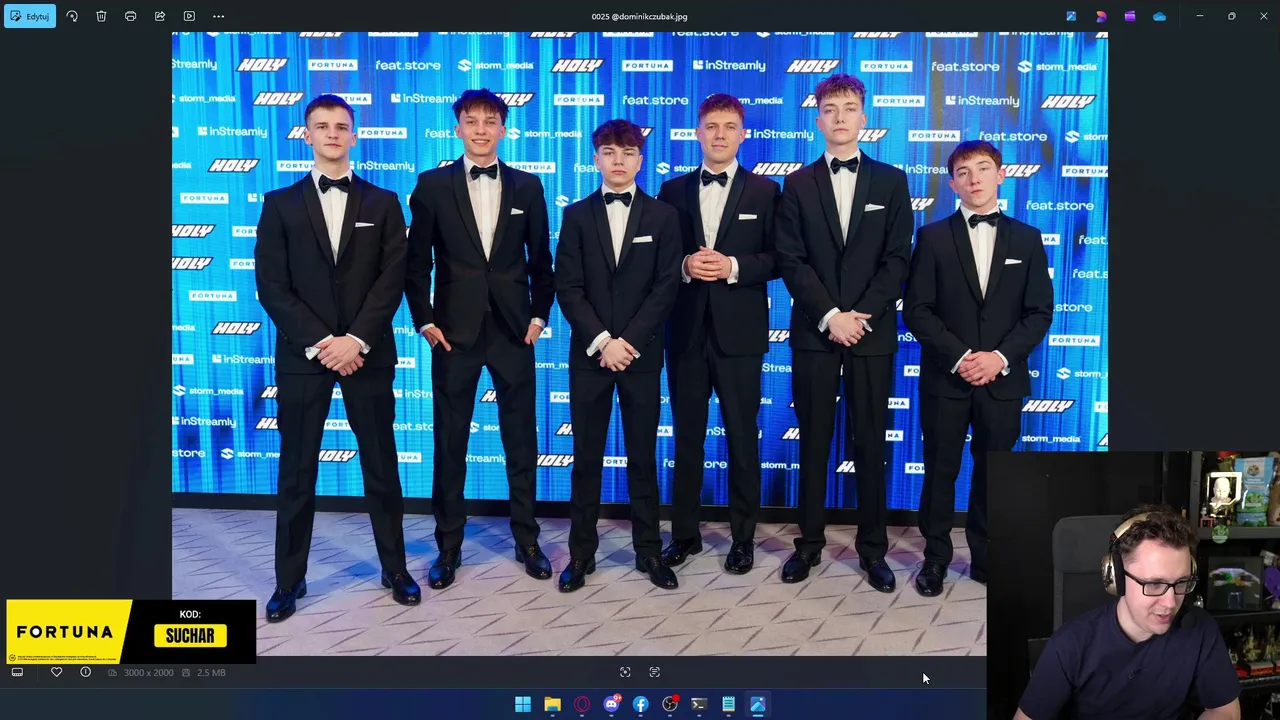
Task: Open Discord from the taskbar
Action: click(611, 704)
